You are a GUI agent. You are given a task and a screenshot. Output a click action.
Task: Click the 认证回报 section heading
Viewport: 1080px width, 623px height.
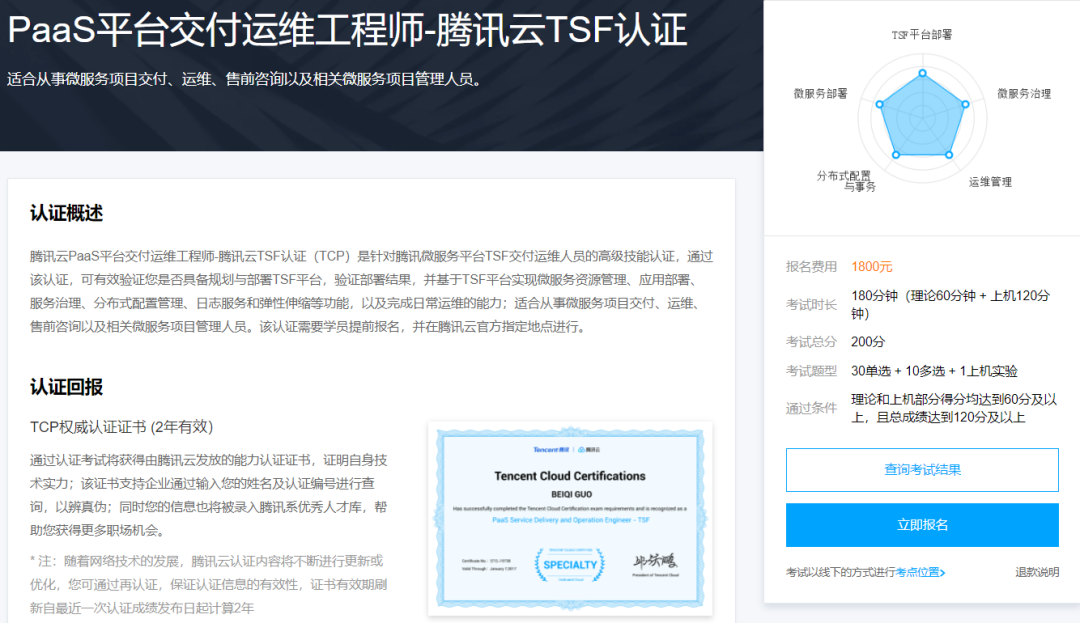66,387
